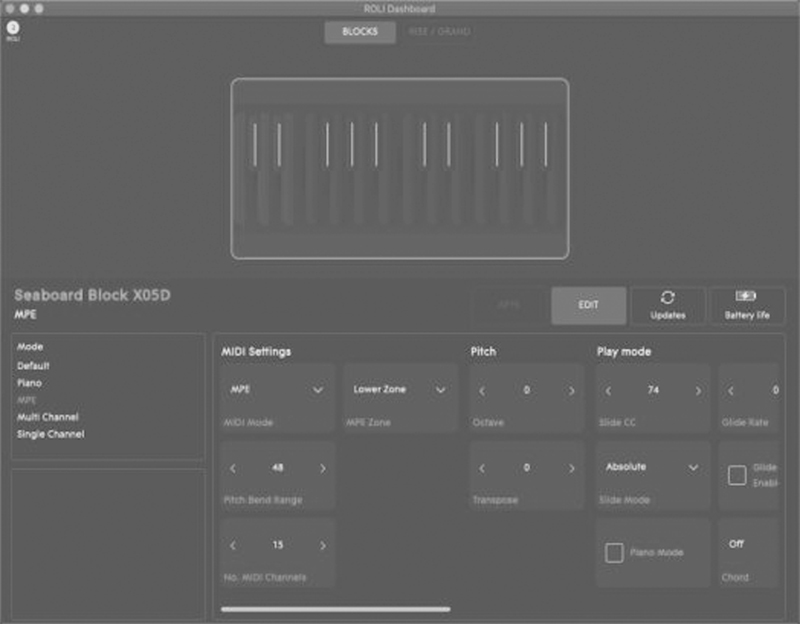The width and height of the screenshot is (800, 624).
Task: Increase No. MIDI Channels value
Action: [322, 545]
